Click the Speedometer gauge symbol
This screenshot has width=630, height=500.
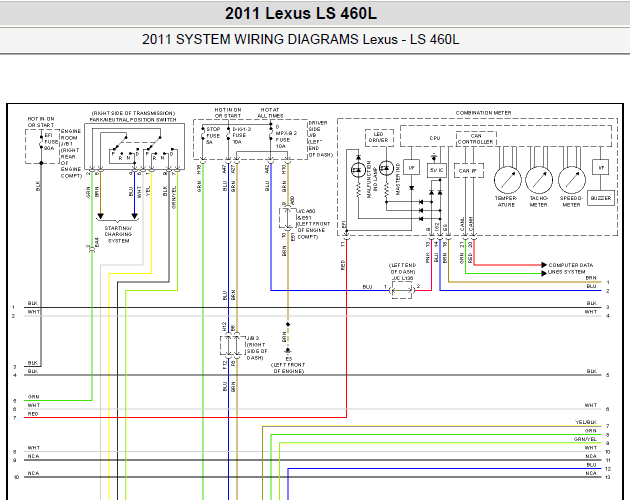[x=572, y=180]
